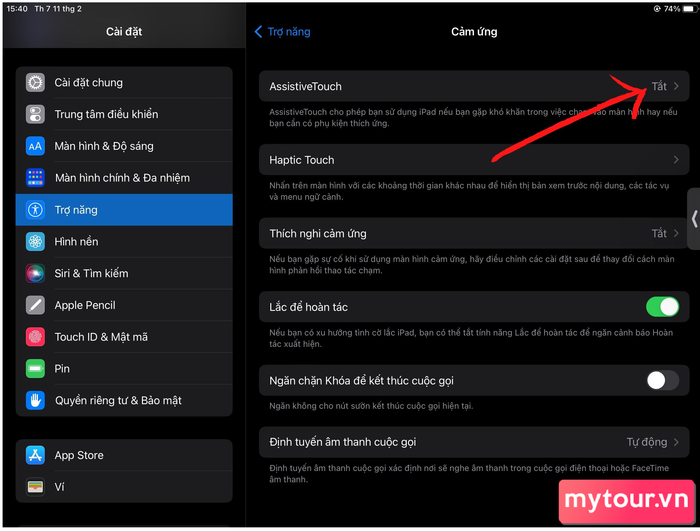Screen dimensions: 700x531
Task: Tap the back chevron next to Trợ năng
Action: point(258,32)
